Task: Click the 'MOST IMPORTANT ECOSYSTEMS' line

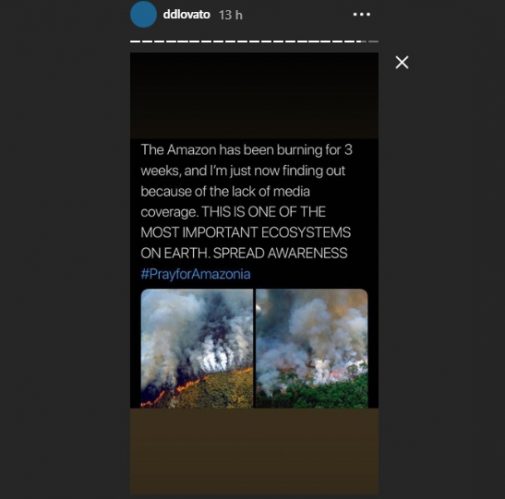Action: 246,232
